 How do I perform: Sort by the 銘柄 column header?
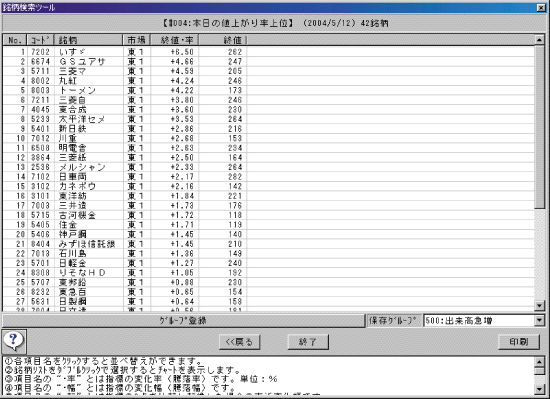pyautogui.click(x=88, y=40)
